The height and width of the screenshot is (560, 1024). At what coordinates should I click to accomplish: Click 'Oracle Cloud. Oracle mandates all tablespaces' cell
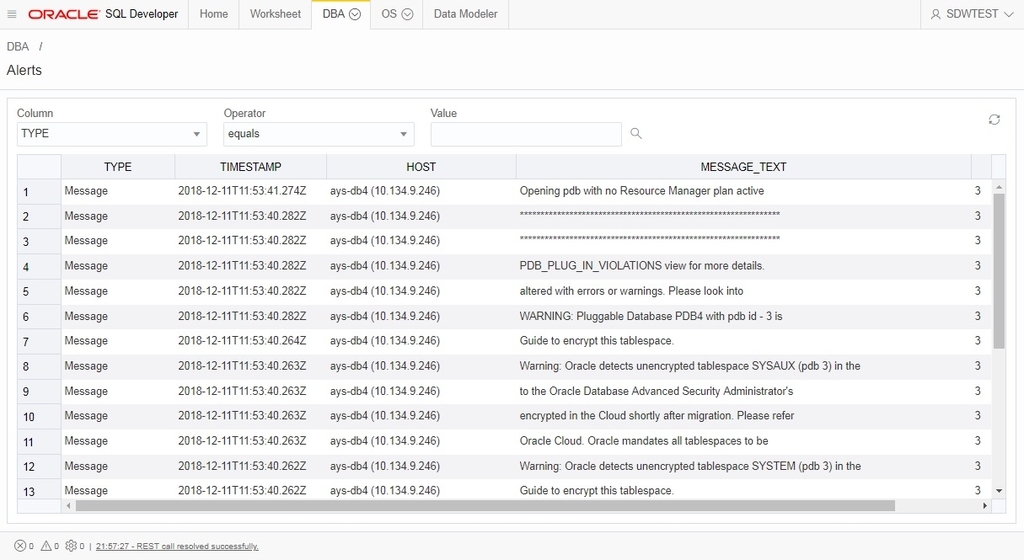coord(743,441)
